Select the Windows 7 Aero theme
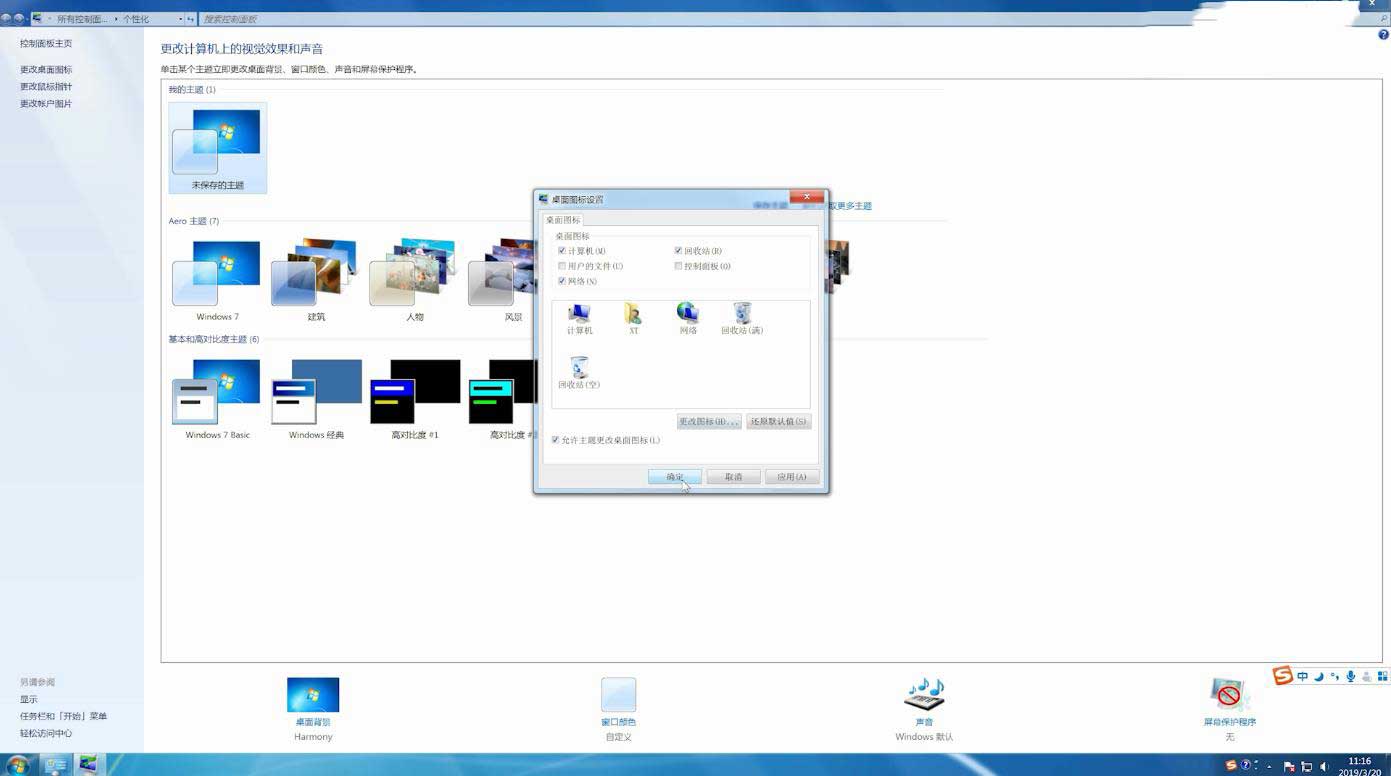The width and height of the screenshot is (1391, 776). (x=217, y=279)
